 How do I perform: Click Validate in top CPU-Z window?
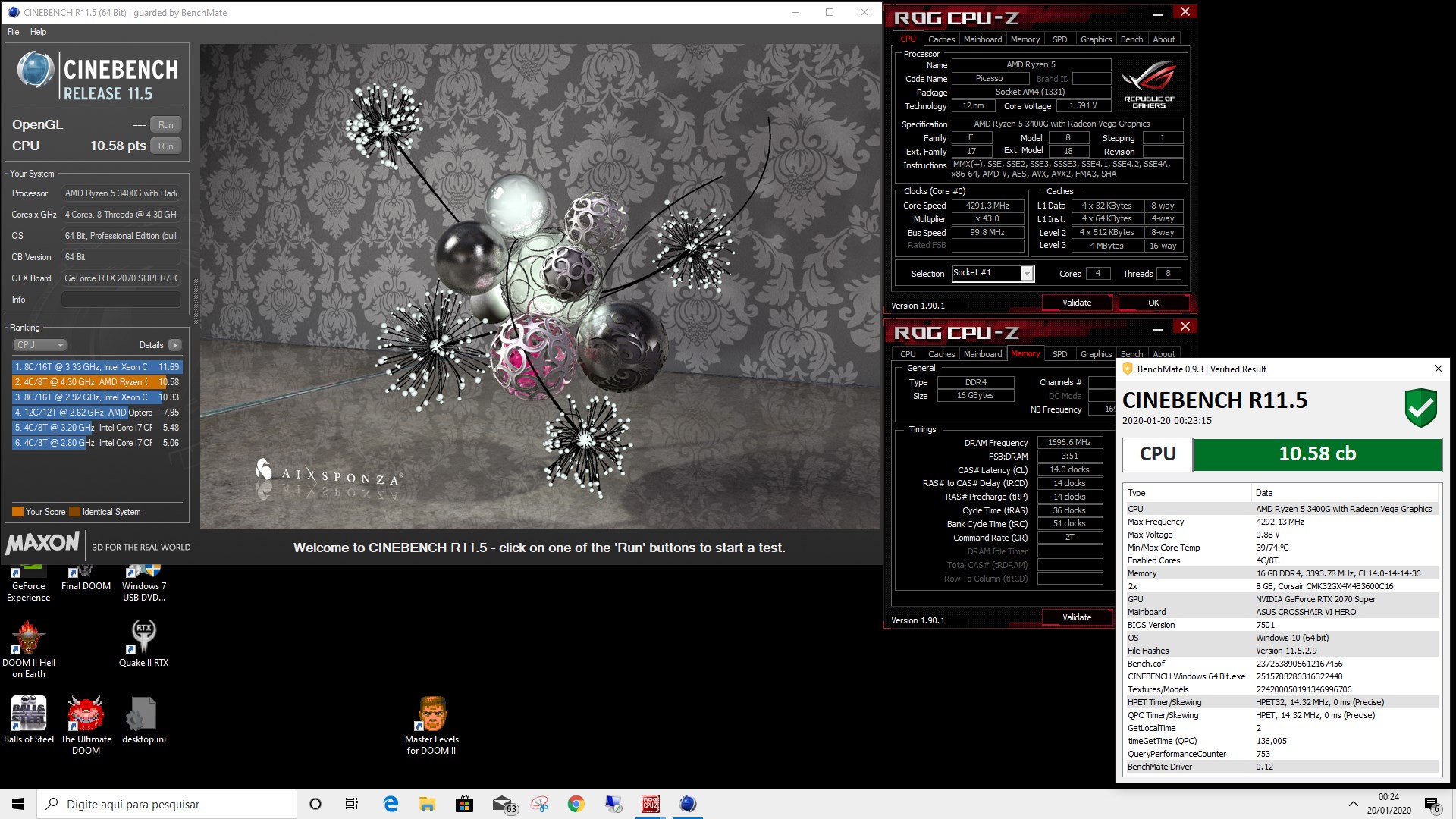(x=1077, y=303)
